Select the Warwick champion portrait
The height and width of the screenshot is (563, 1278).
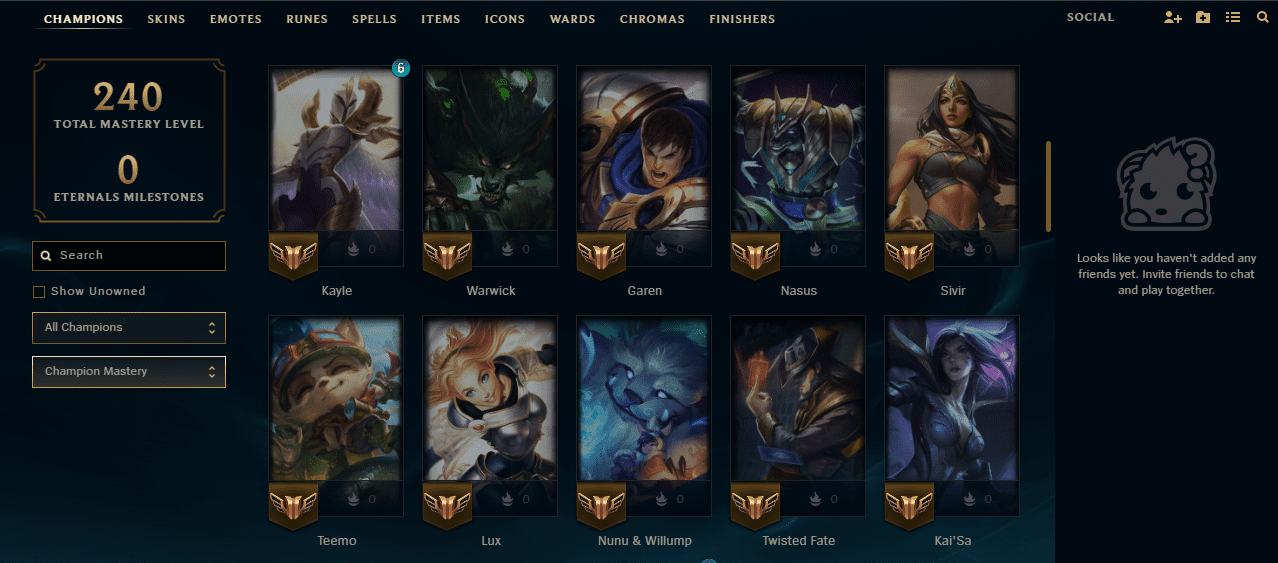click(490, 166)
